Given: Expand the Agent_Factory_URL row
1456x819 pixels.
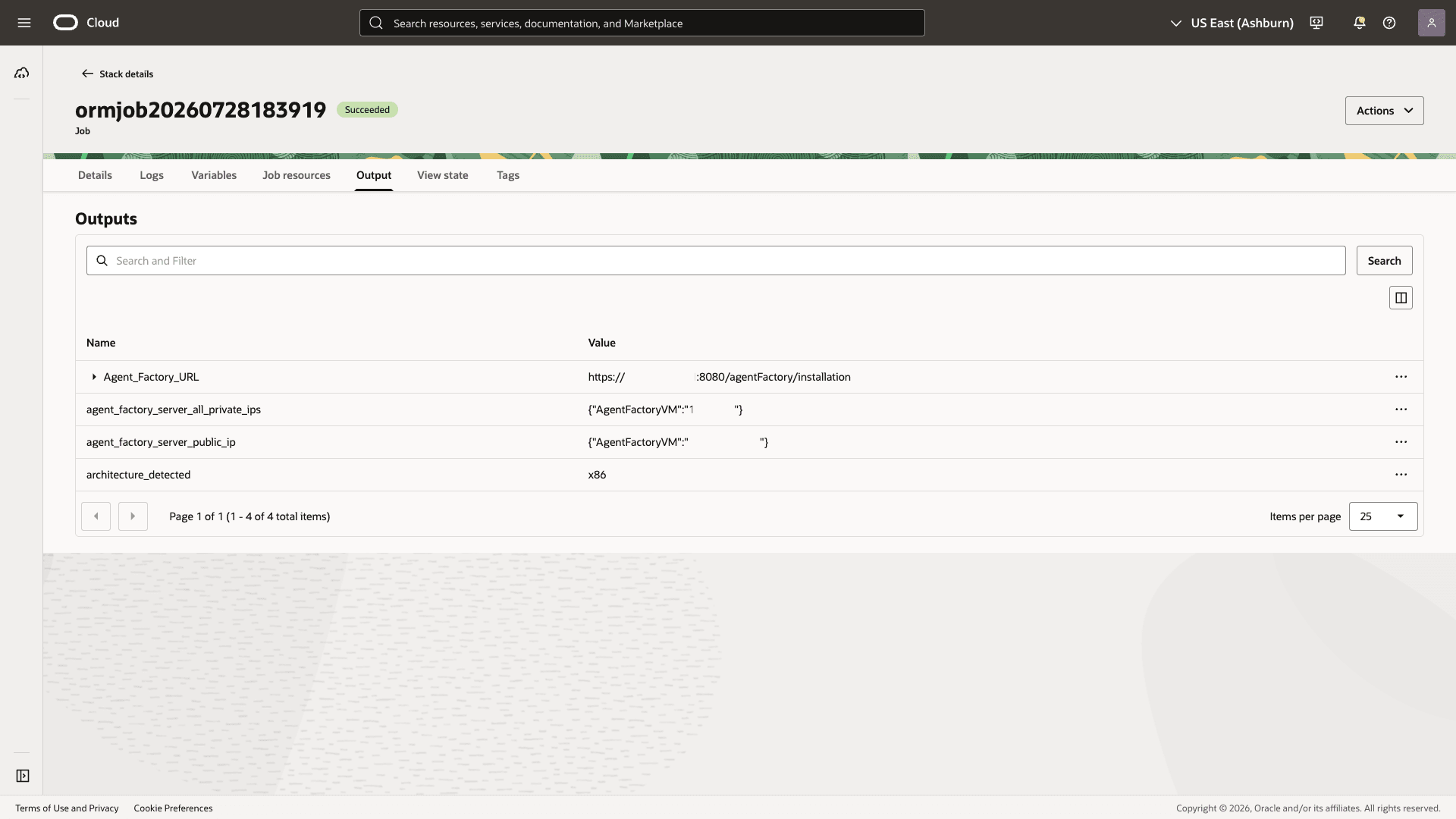Looking at the screenshot, I should [x=94, y=377].
